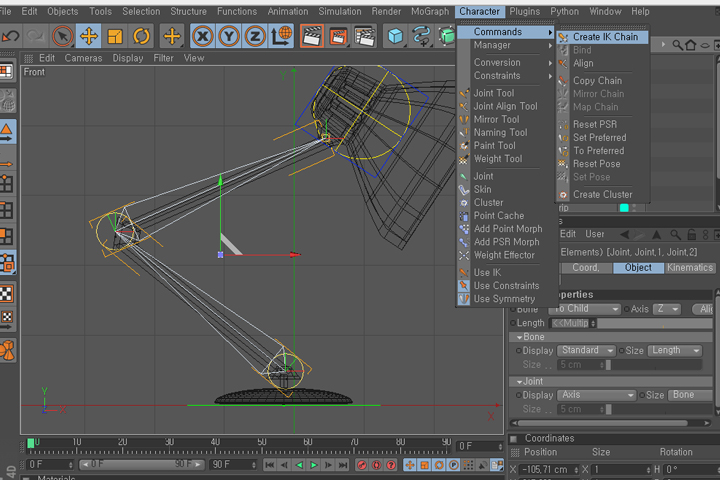Screen dimensions: 720x480
Task: Open the viewport Cameras menu
Action: (x=83, y=58)
